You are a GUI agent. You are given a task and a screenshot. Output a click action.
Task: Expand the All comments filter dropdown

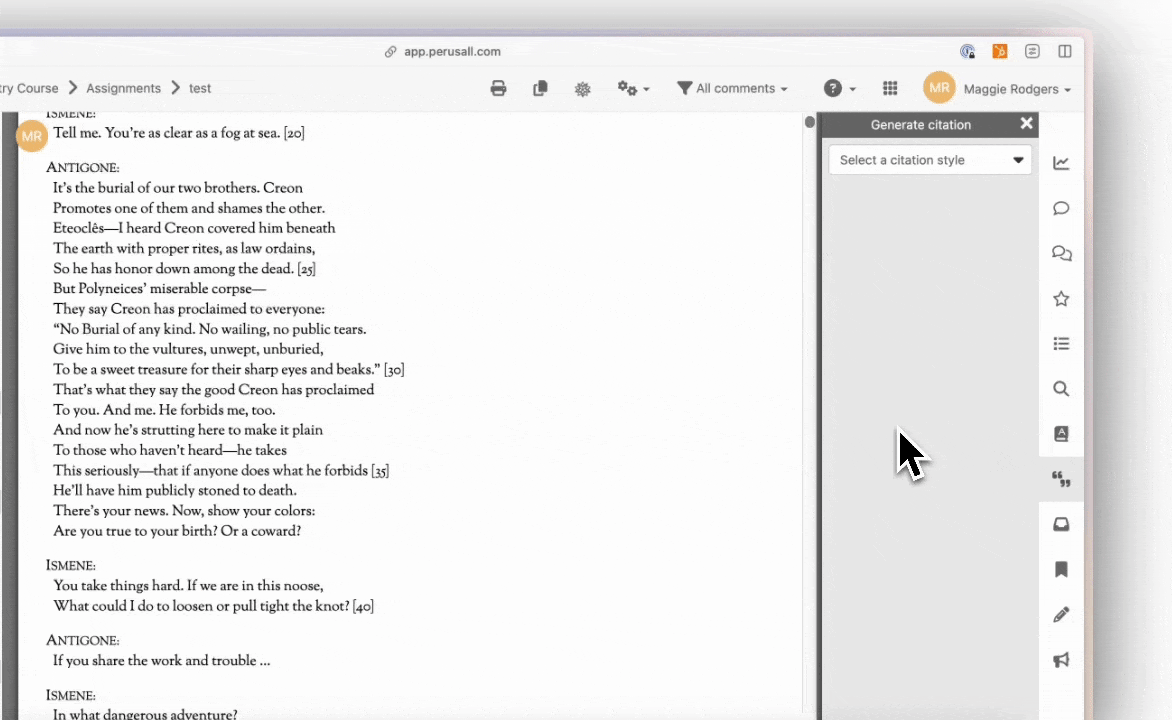pyautogui.click(x=732, y=89)
